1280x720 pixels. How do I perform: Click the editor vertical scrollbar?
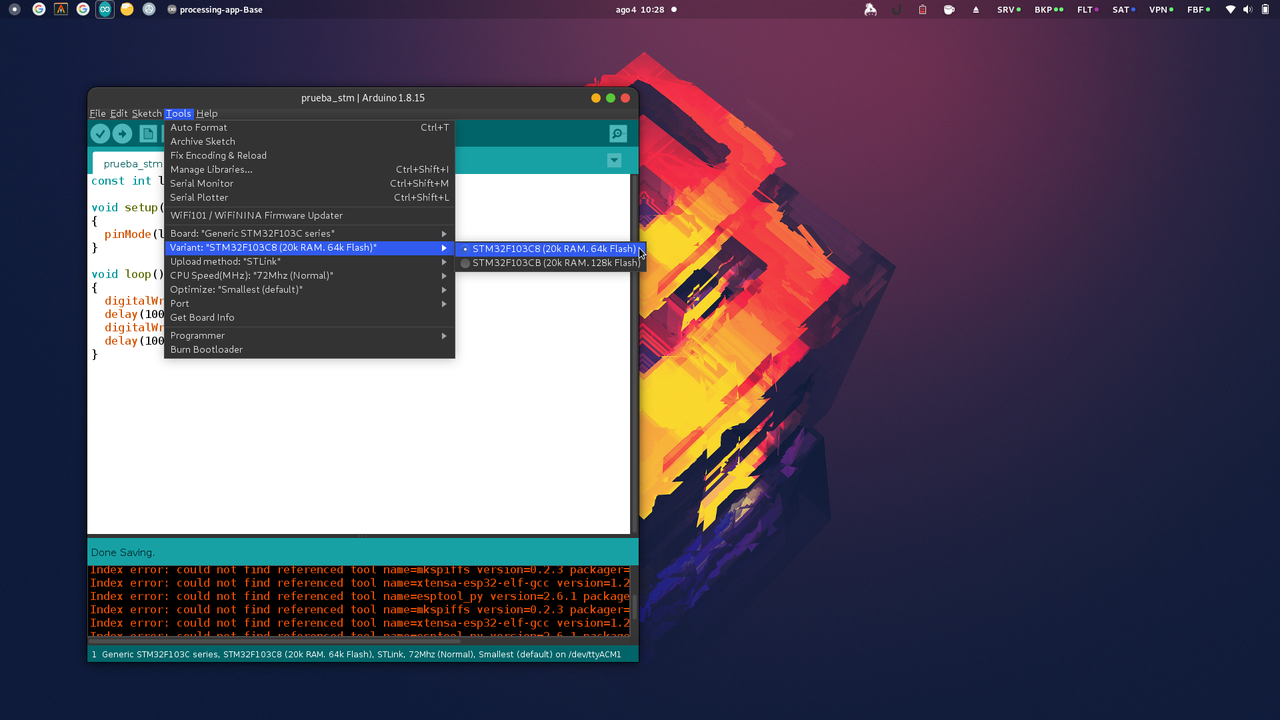point(634,354)
